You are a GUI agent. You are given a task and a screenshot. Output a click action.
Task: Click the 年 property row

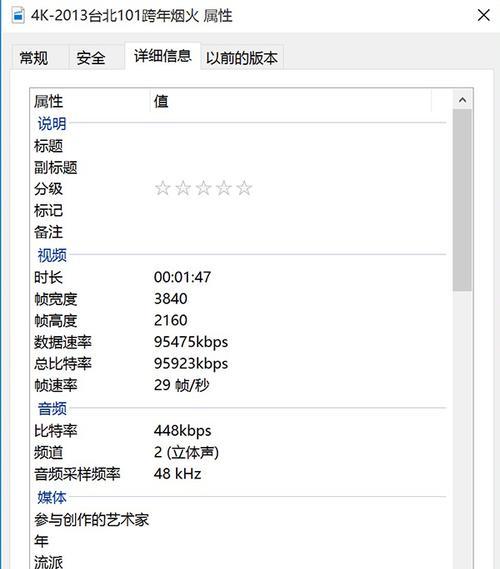coord(239,541)
